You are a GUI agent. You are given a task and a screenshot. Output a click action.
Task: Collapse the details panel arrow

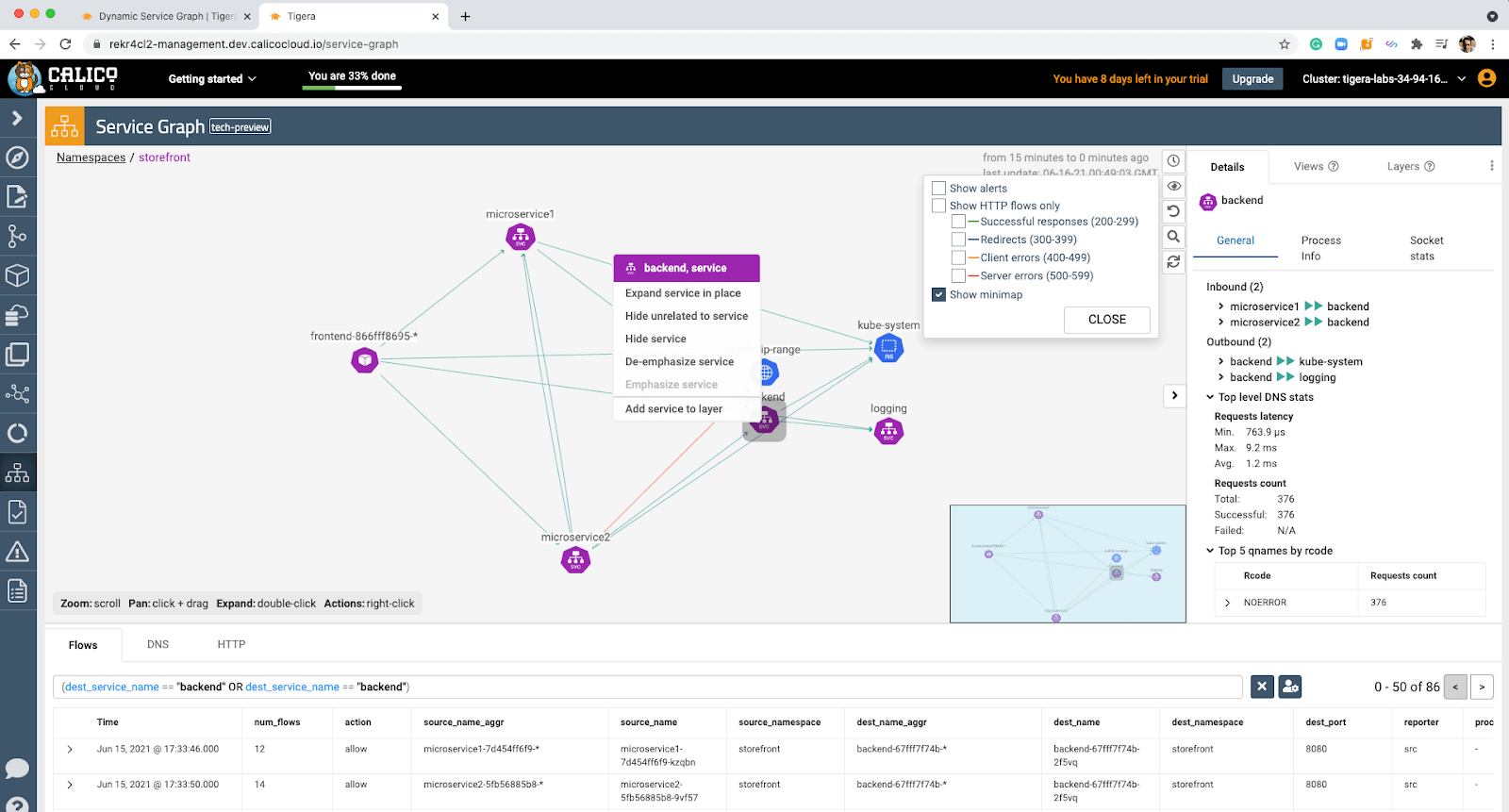click(1174, 396)
